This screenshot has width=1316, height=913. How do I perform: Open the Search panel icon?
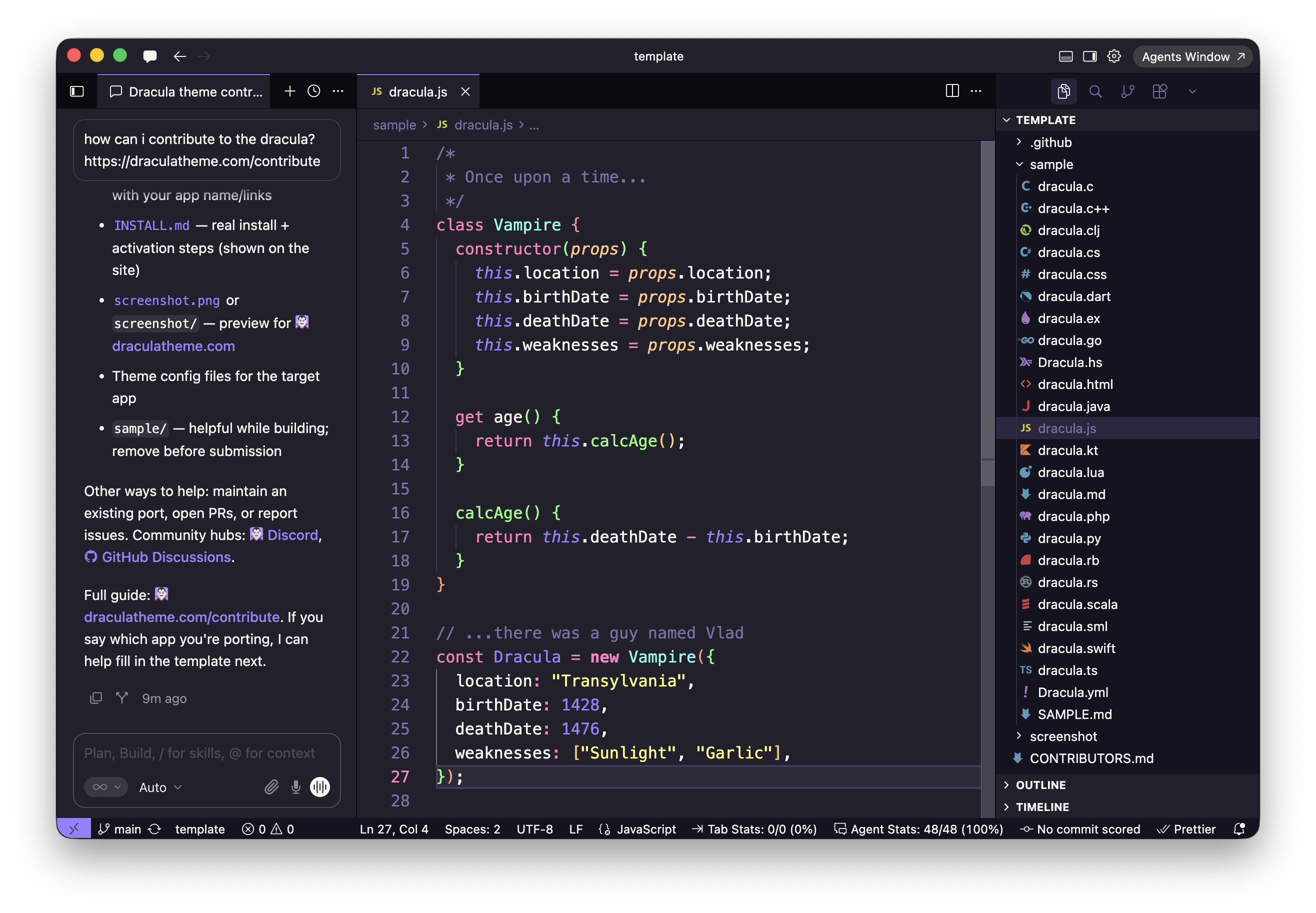(1094, 91)
